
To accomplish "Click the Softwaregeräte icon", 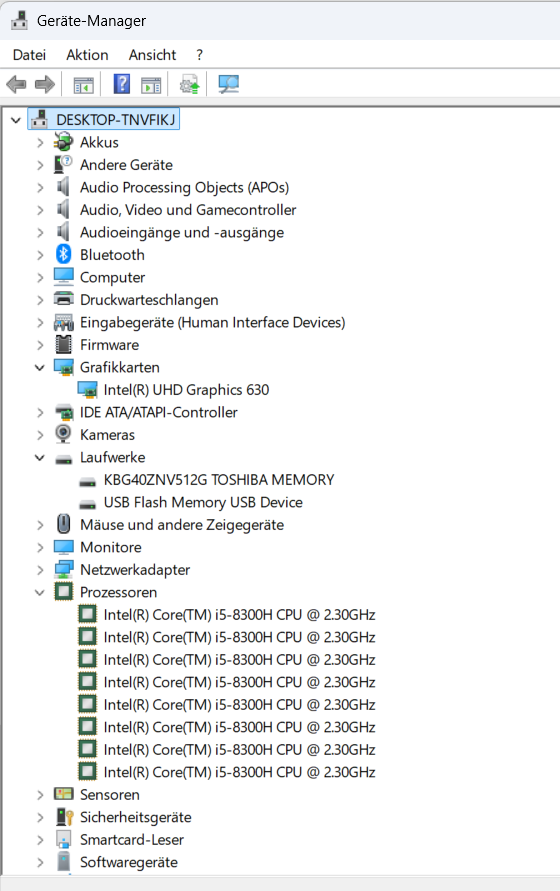I will (x=64, y=861).
